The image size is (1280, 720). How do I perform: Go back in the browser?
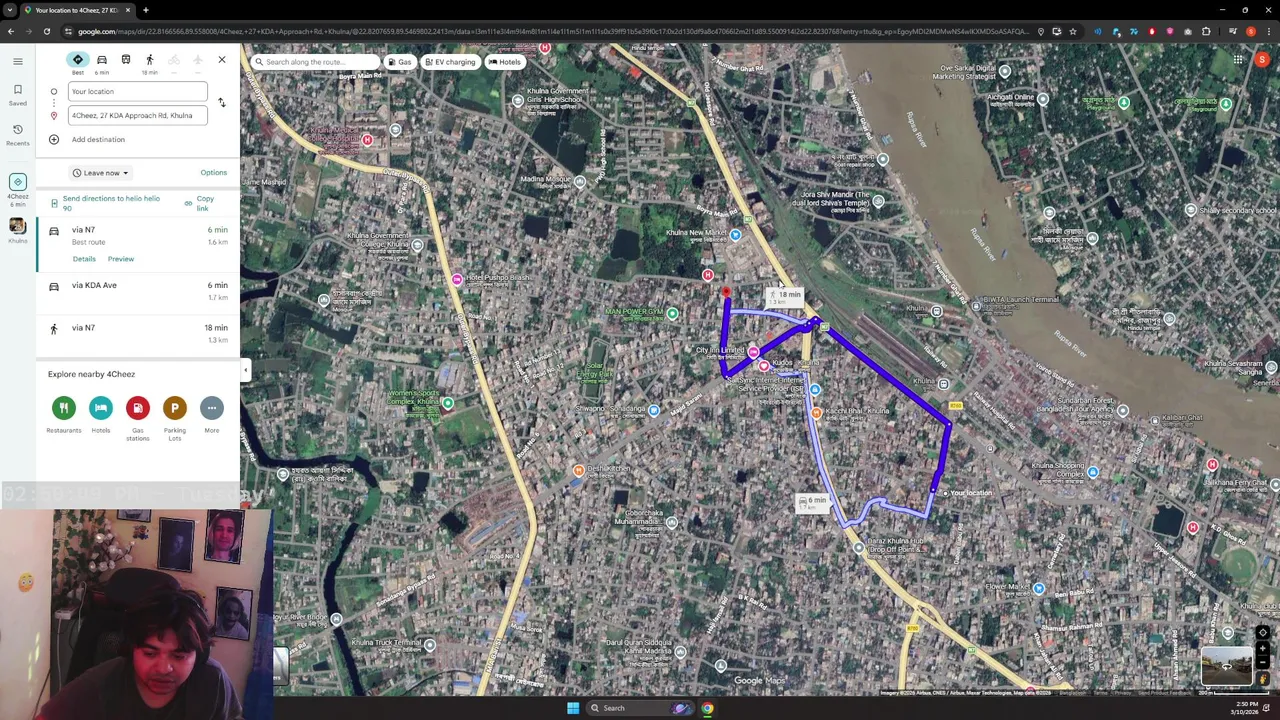10,32
